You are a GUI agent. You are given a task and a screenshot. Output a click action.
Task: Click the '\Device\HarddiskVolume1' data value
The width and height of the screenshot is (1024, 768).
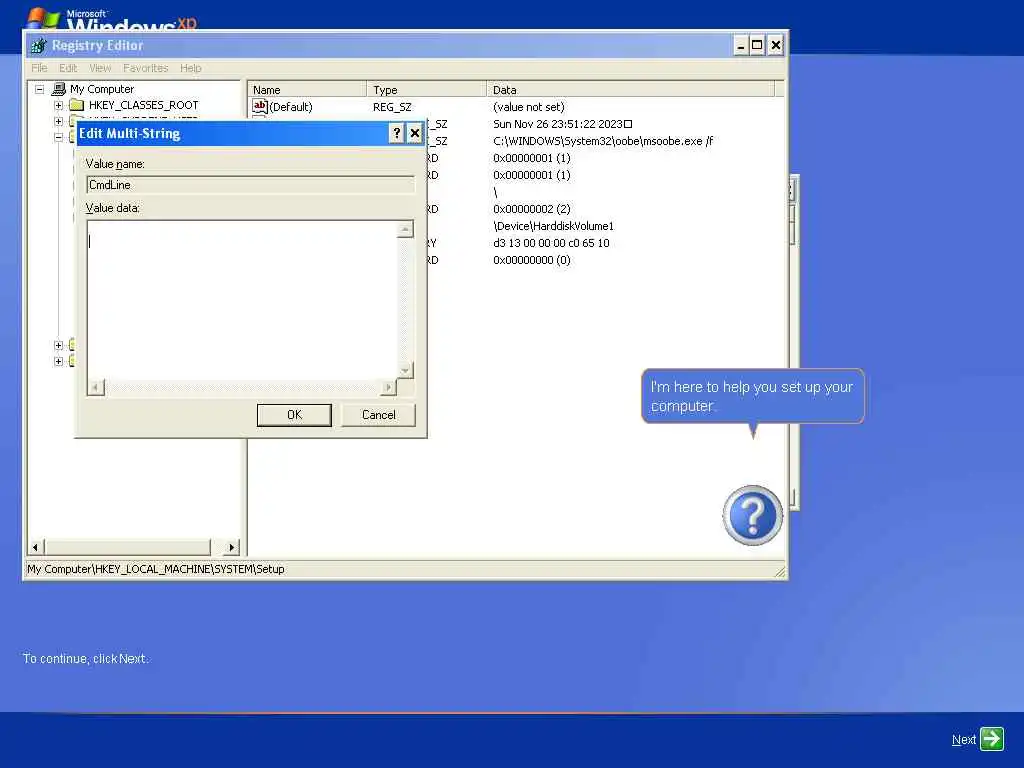553,226
